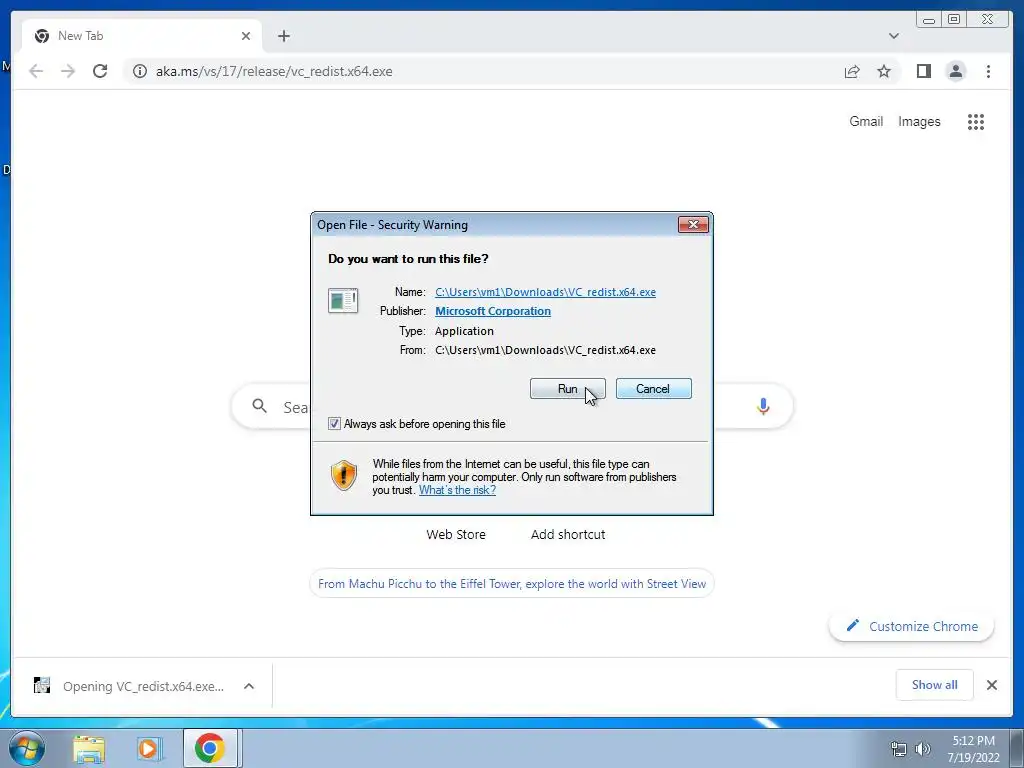
Task: Go back with Chrome's back arrow
Action: coord(36,71)
